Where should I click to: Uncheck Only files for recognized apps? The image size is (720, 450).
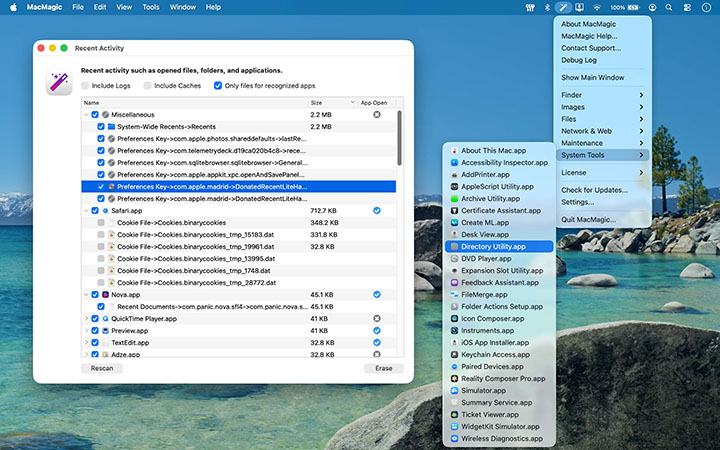218,86
